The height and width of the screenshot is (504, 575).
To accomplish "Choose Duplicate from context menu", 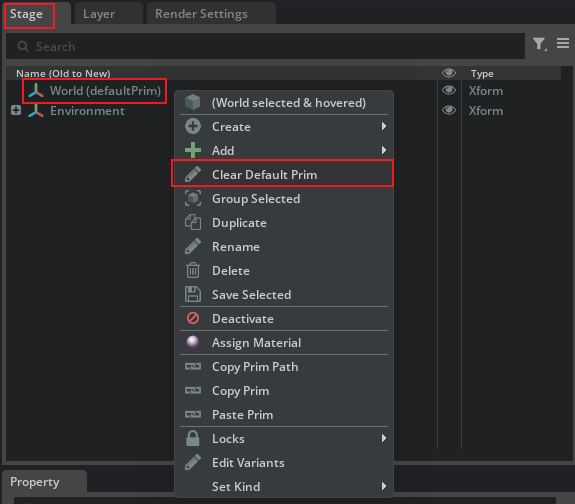I will (x=284, y=223).
